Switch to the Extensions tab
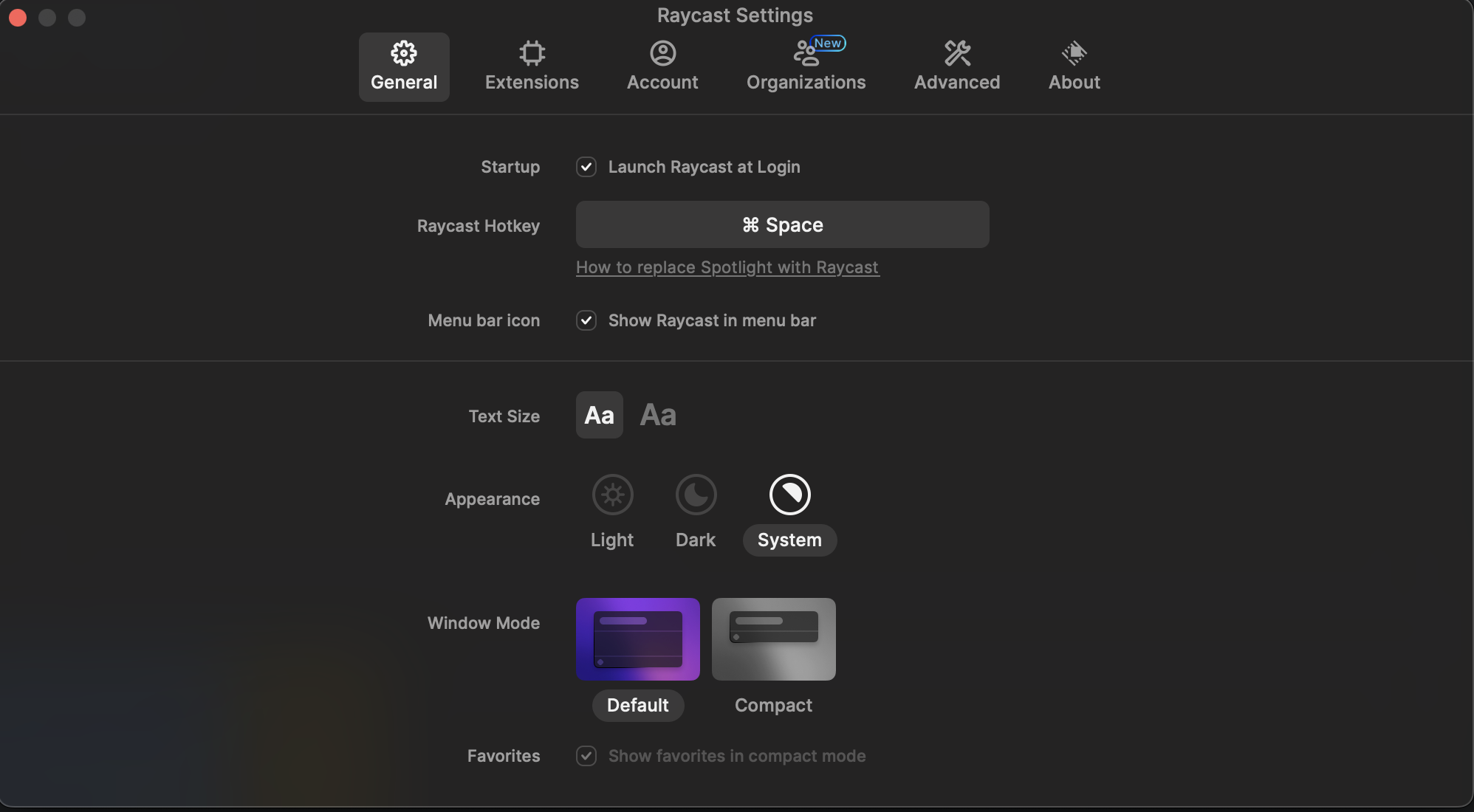The image size is (1474, 812). [x=532, y=66]
